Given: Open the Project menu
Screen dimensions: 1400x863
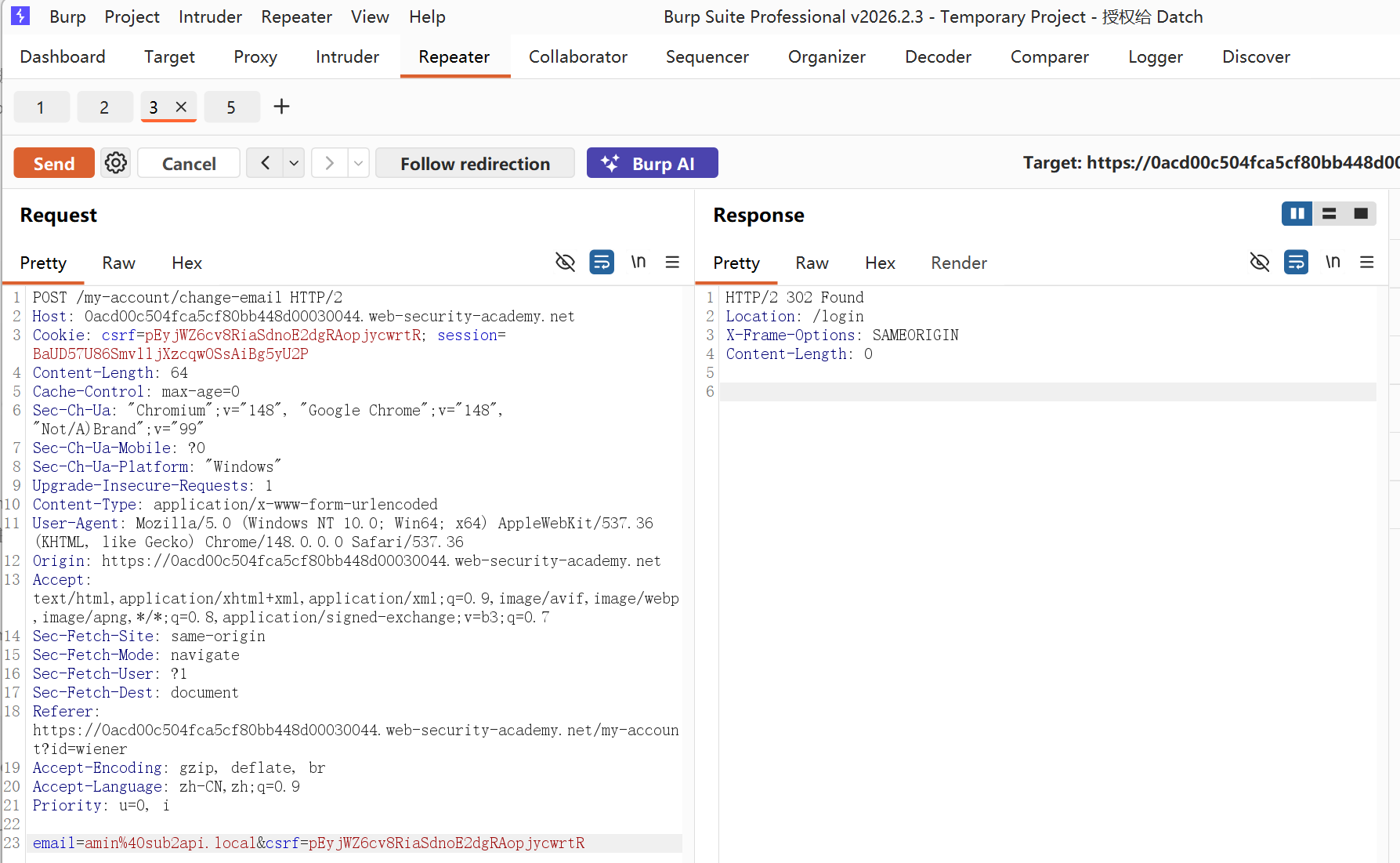Looking at the screenshot, I should [x=132, y=16].
